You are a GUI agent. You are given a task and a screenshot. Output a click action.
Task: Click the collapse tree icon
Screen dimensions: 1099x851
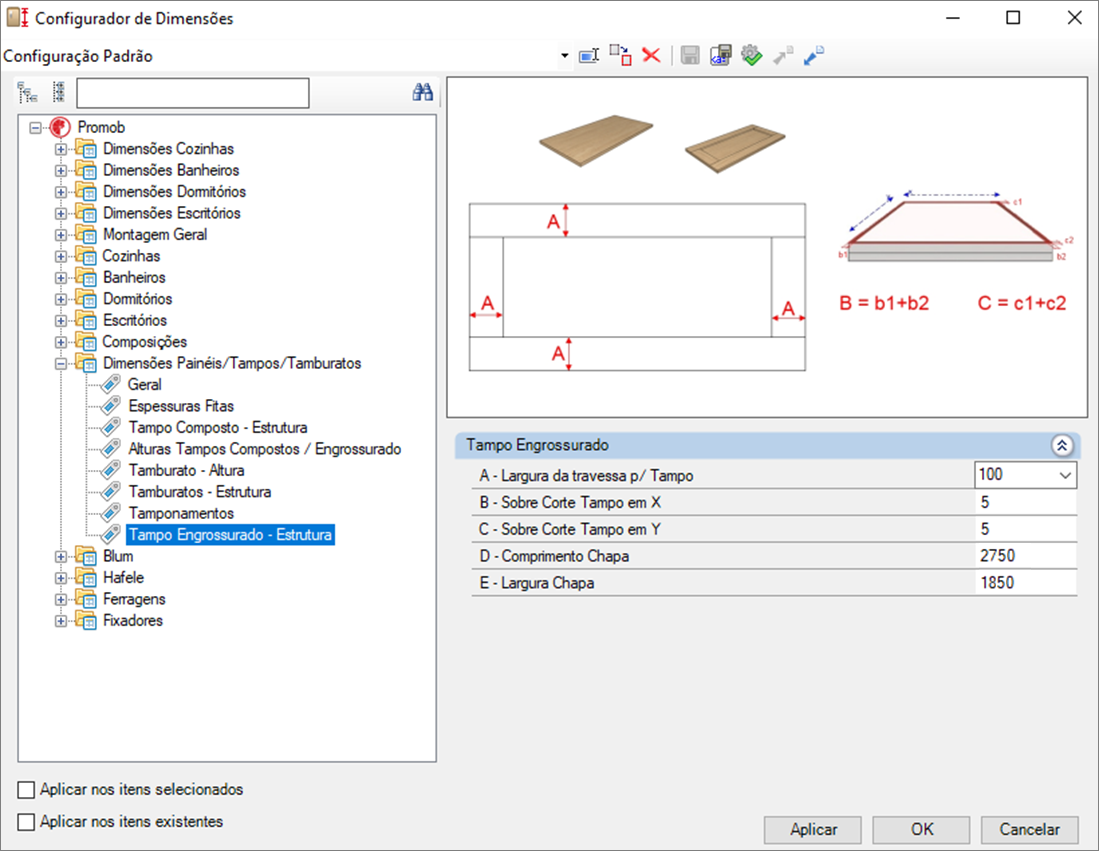click(58, 93)
